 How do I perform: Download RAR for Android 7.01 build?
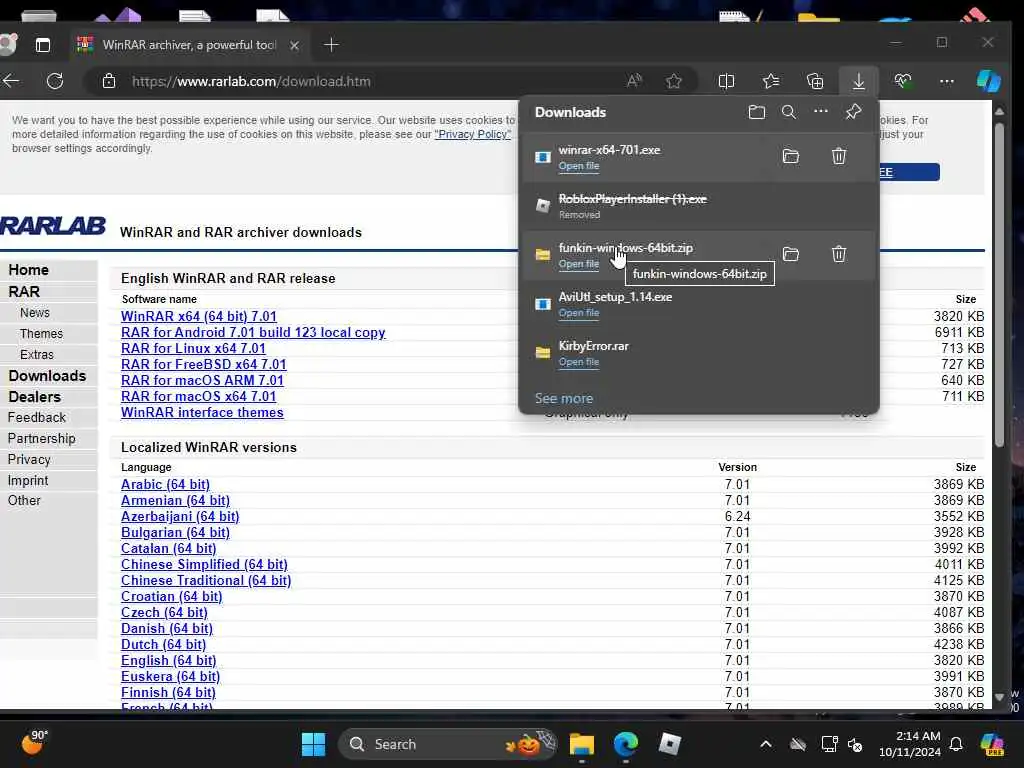pos(253,332)
